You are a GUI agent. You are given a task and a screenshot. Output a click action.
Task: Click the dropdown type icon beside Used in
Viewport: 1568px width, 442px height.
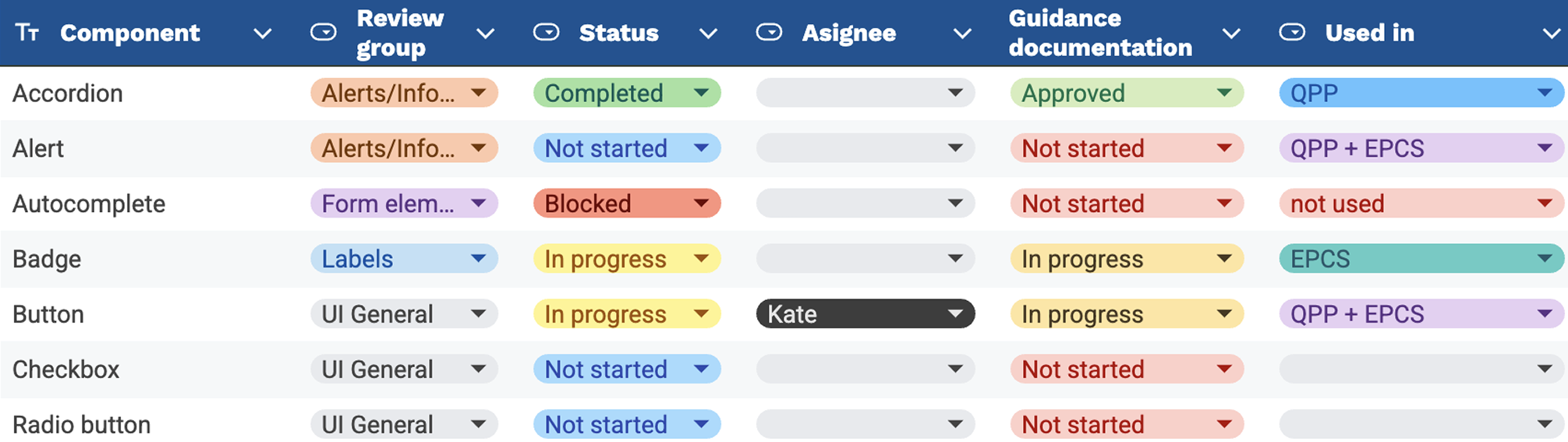(1292, 33)
